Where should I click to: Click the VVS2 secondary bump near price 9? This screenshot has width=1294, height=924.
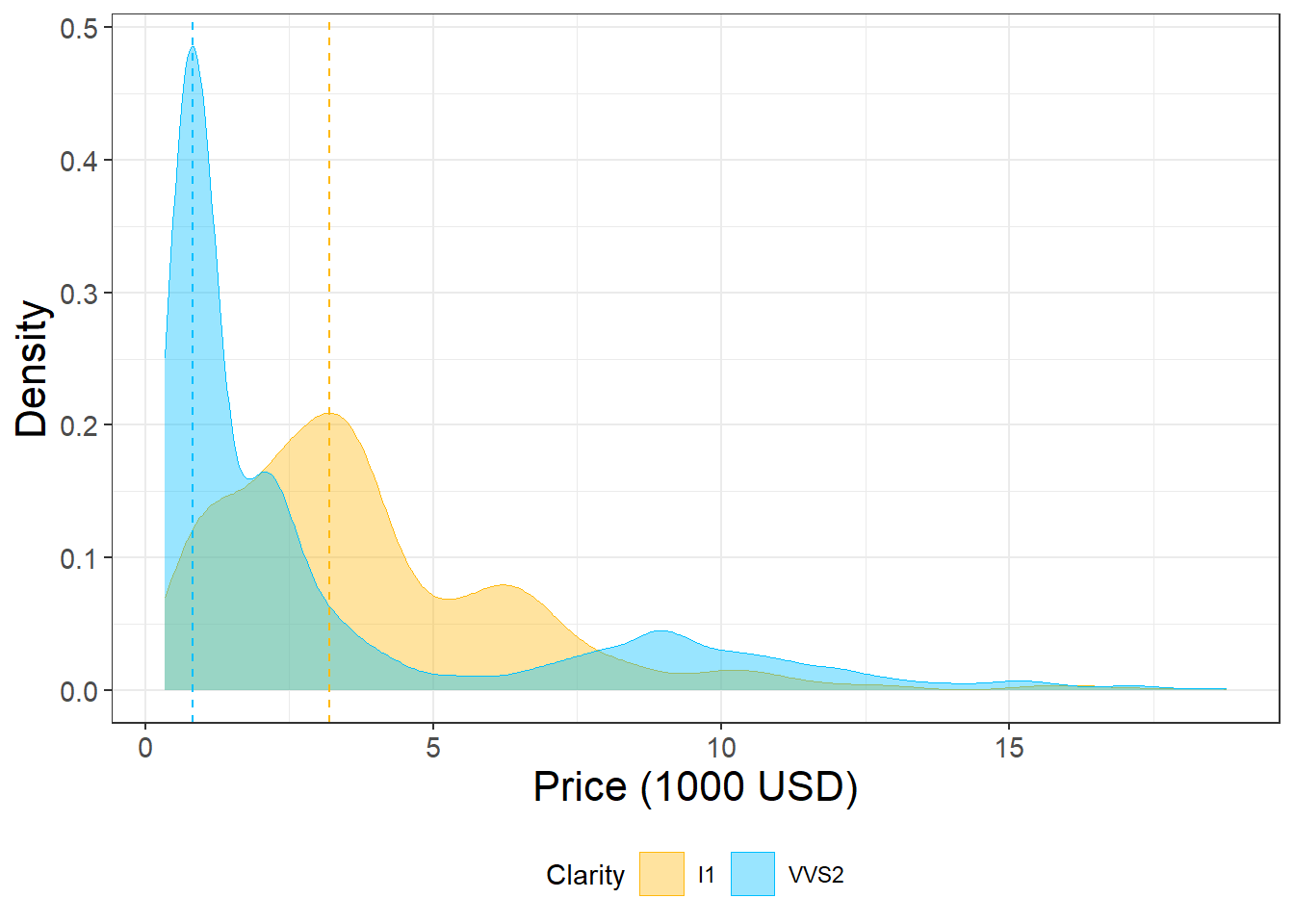coord(661,632)
